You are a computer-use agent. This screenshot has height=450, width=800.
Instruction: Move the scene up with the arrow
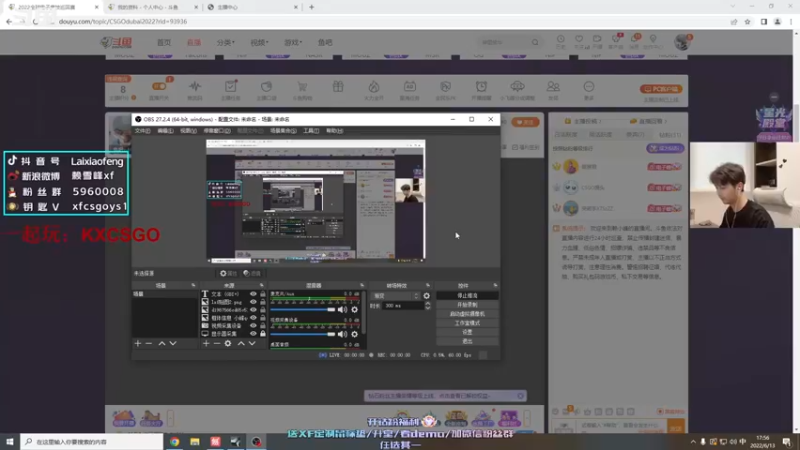click(162, 343)
